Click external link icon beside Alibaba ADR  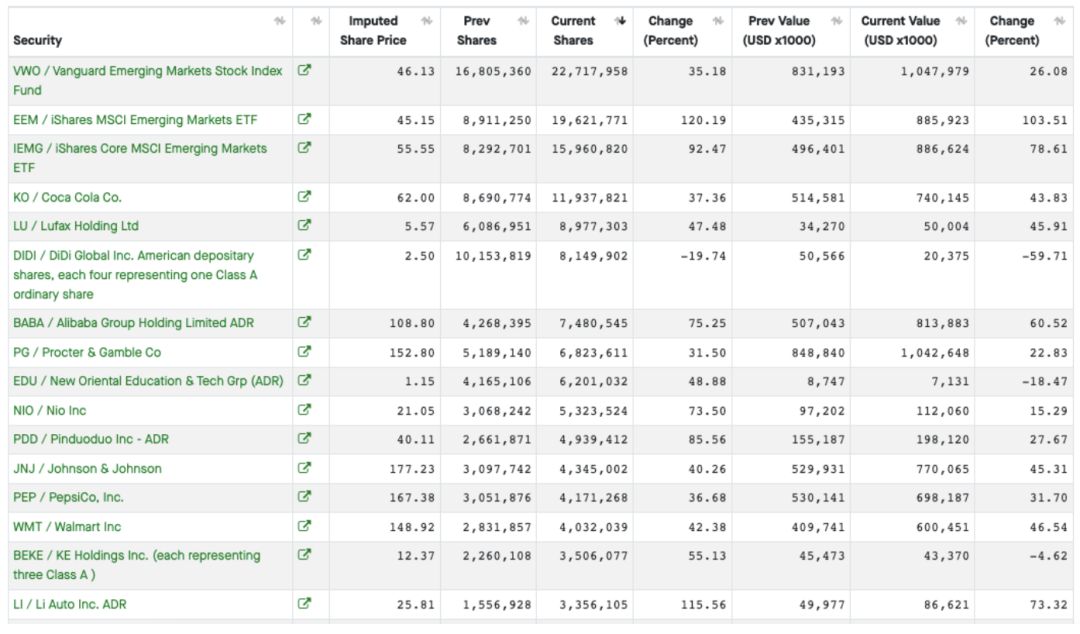pos(305,323)
